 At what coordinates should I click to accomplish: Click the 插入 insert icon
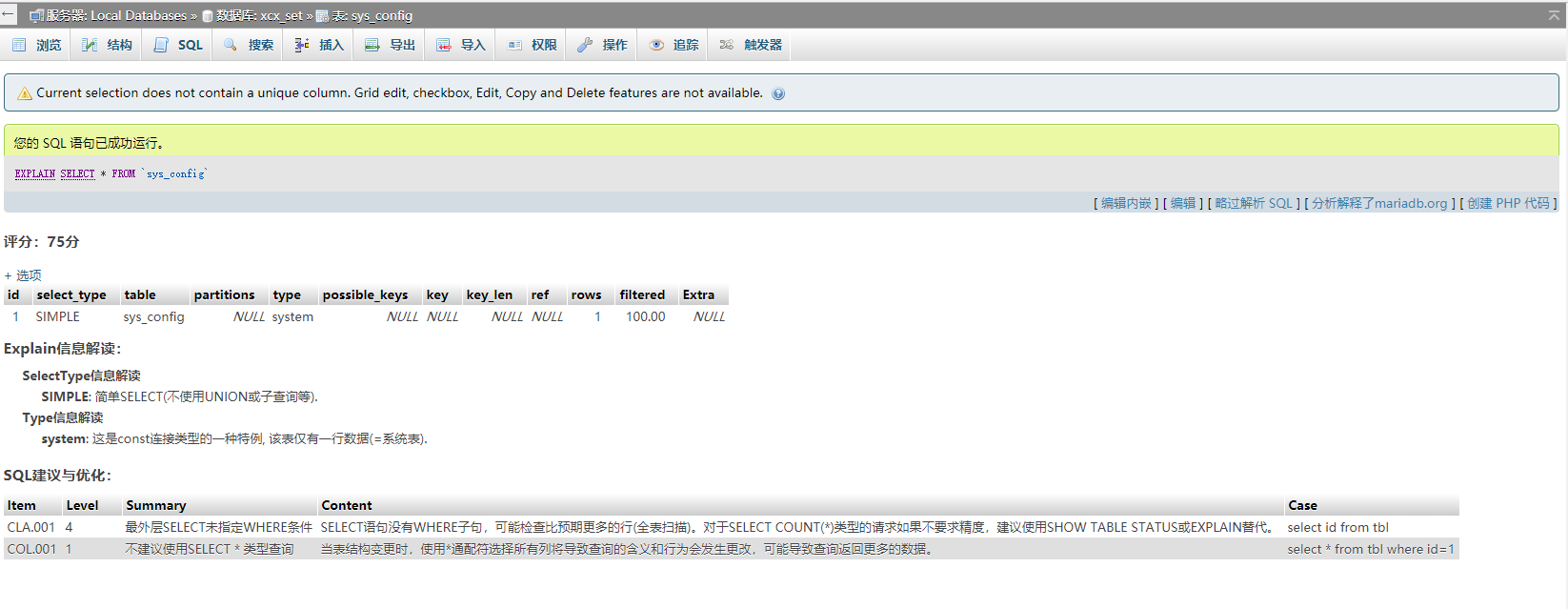pos(301,45)
